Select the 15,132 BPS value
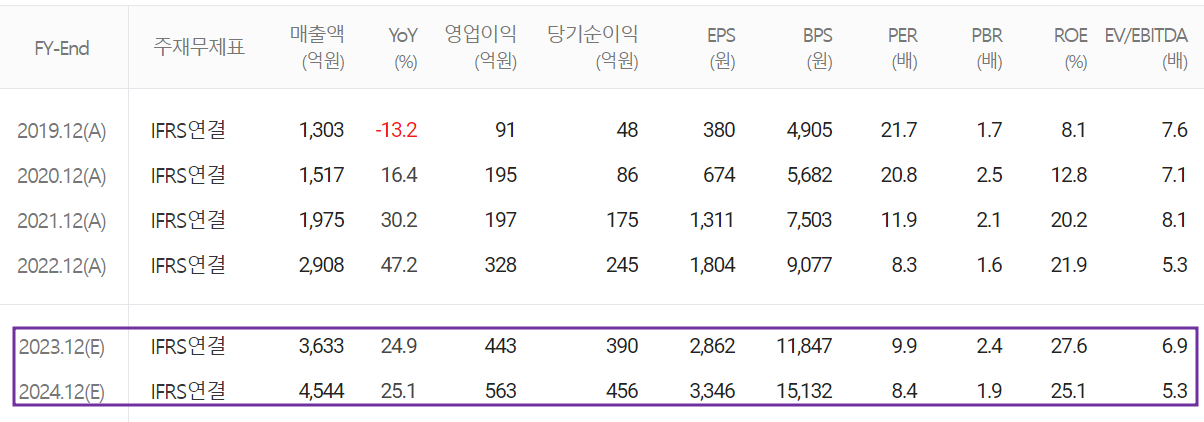This screenshot has width=1204, height=422. click(x=804, y=391)
